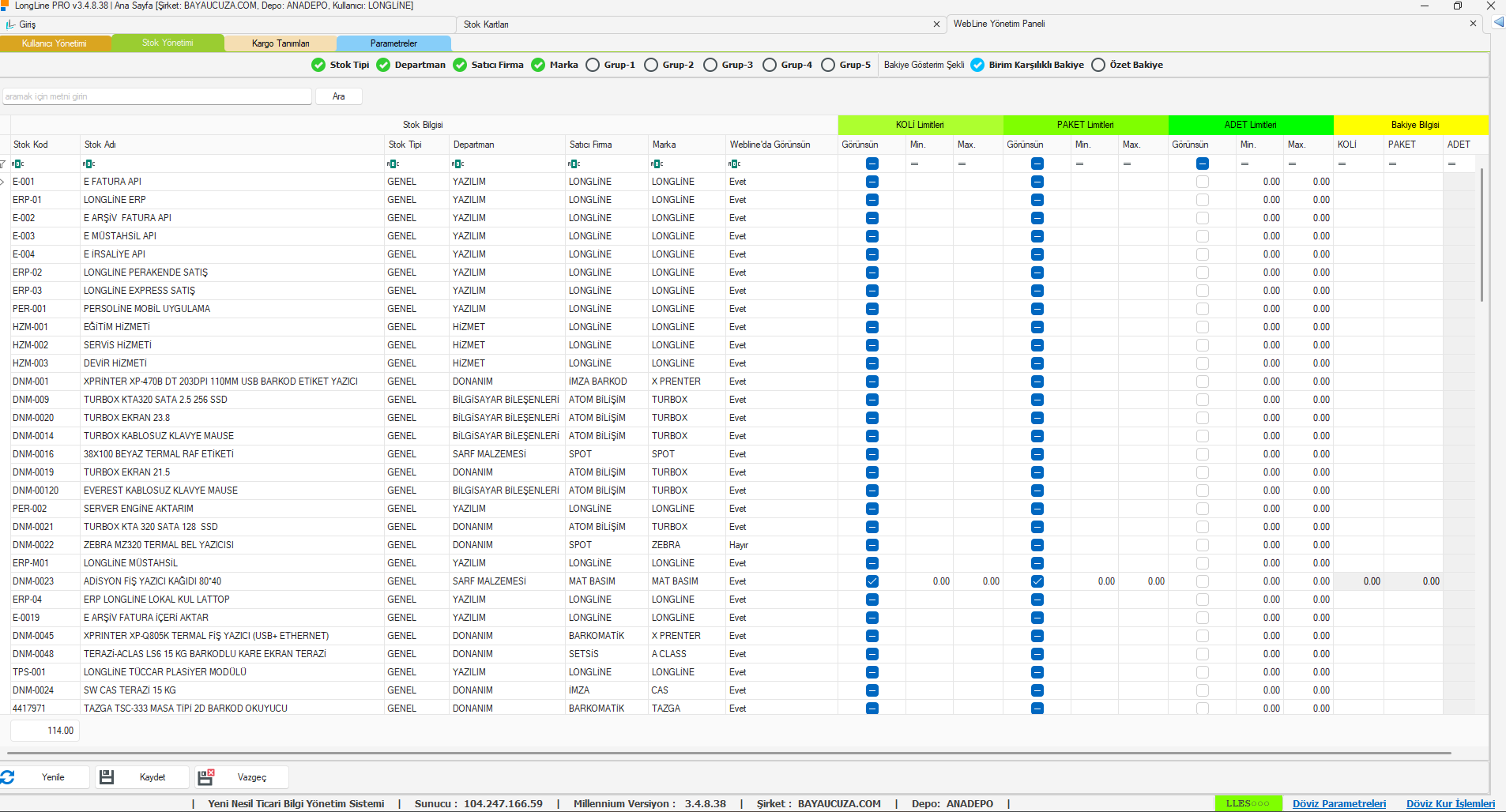Viewport: 1506px width, 812px height.
Task: Click the Giriş tab chart icon
Action: (x=11, y=24)
